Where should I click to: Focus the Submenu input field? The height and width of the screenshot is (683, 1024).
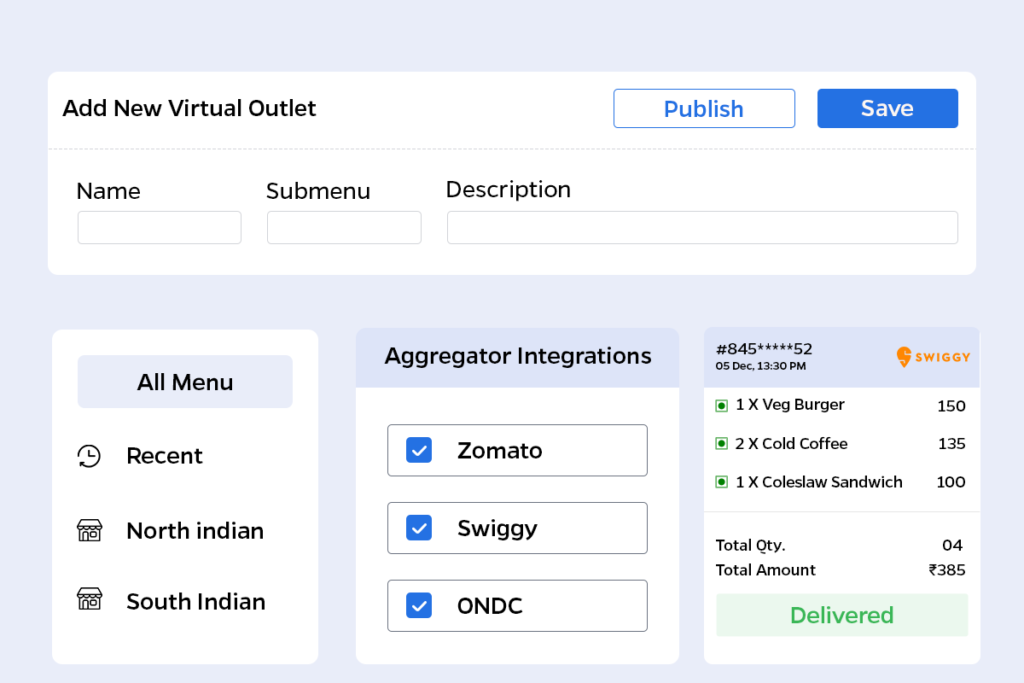pos(344,227)
